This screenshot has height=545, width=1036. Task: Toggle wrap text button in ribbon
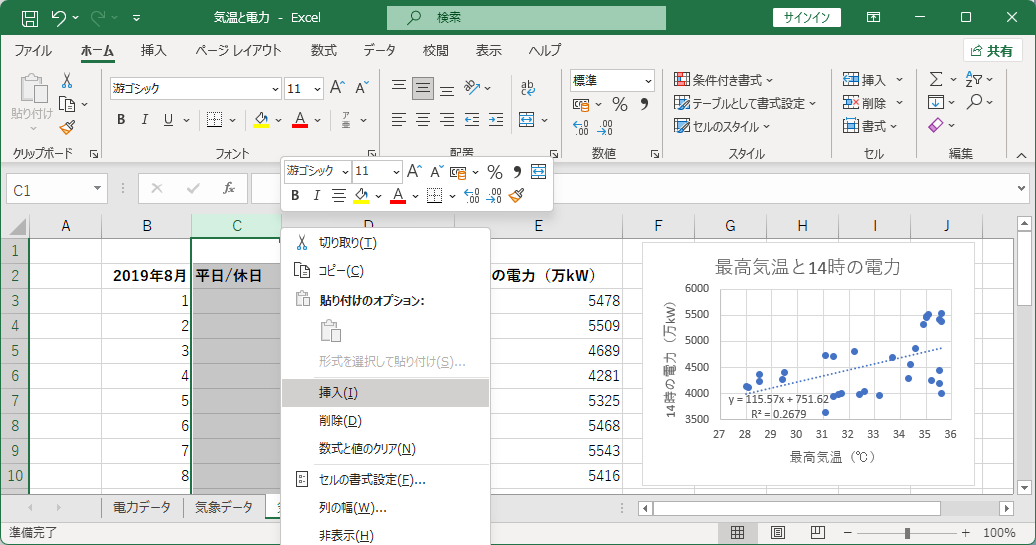tap(527, 88)
